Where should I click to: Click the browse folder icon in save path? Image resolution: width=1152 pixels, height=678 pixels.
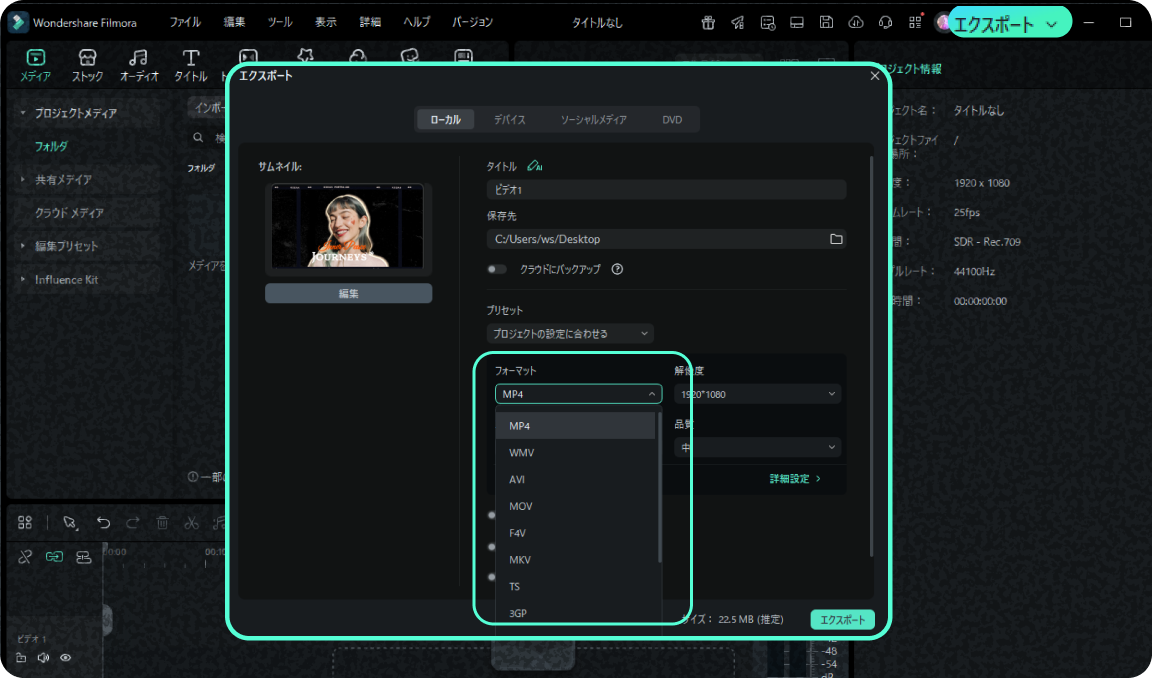pos(836,239)
